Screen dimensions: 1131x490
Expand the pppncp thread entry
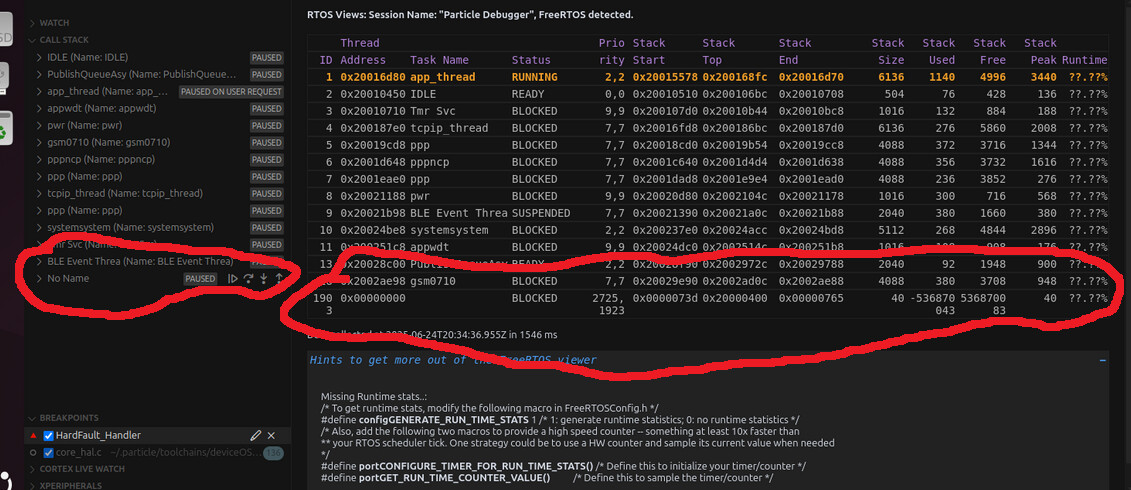40,159
